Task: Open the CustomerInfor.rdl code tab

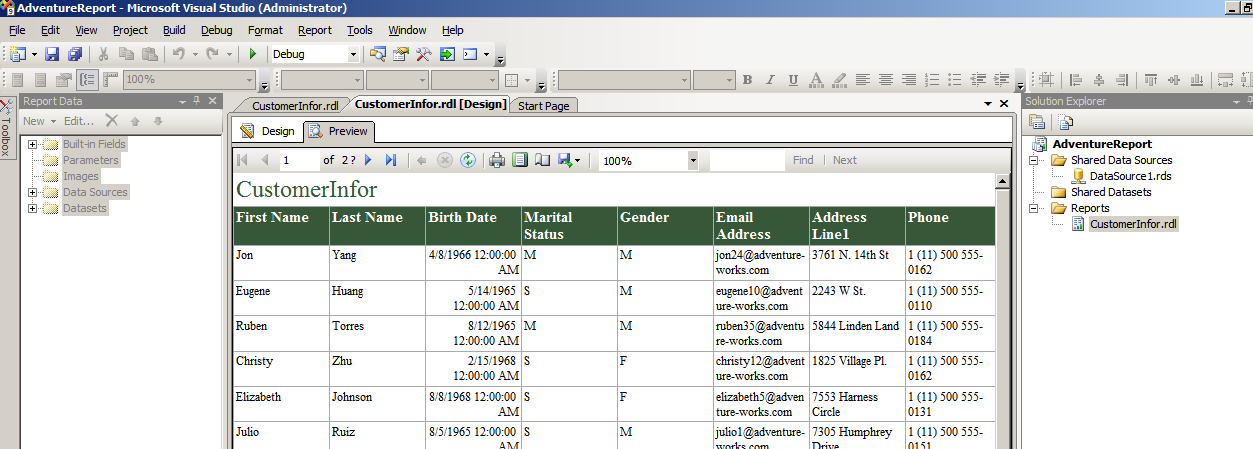Action: click(294, 105)
